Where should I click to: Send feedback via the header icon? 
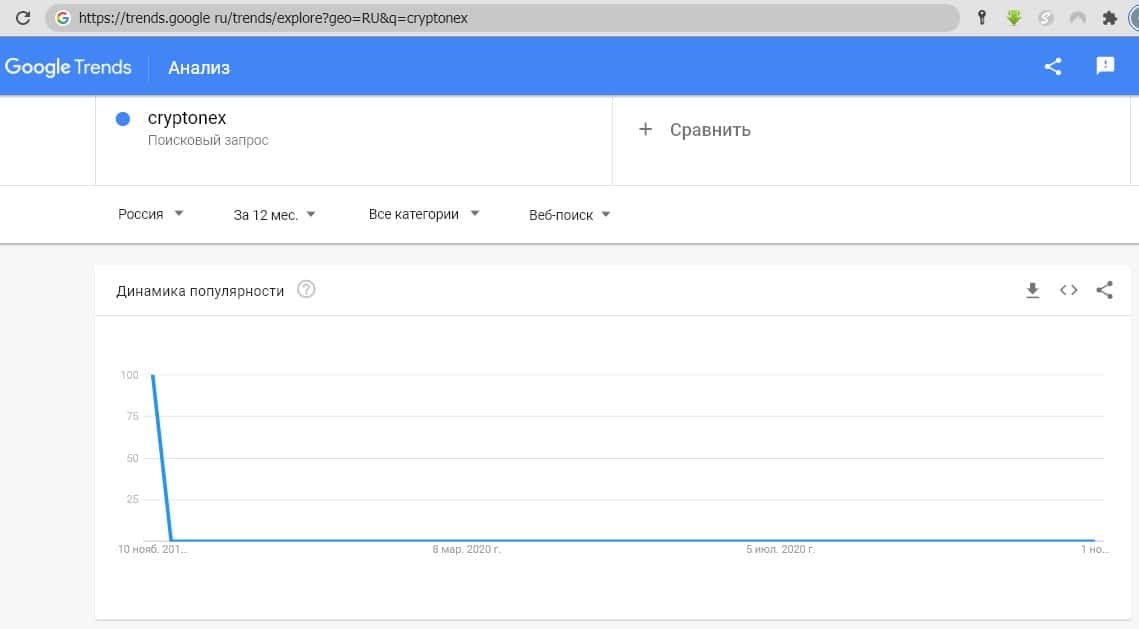(x=1105, y=66)
